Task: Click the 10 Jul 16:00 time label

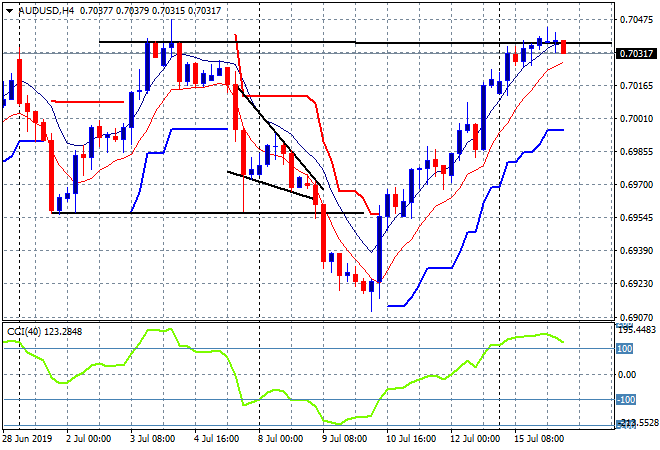Action: pyautogui.click(x=411, y=439)
